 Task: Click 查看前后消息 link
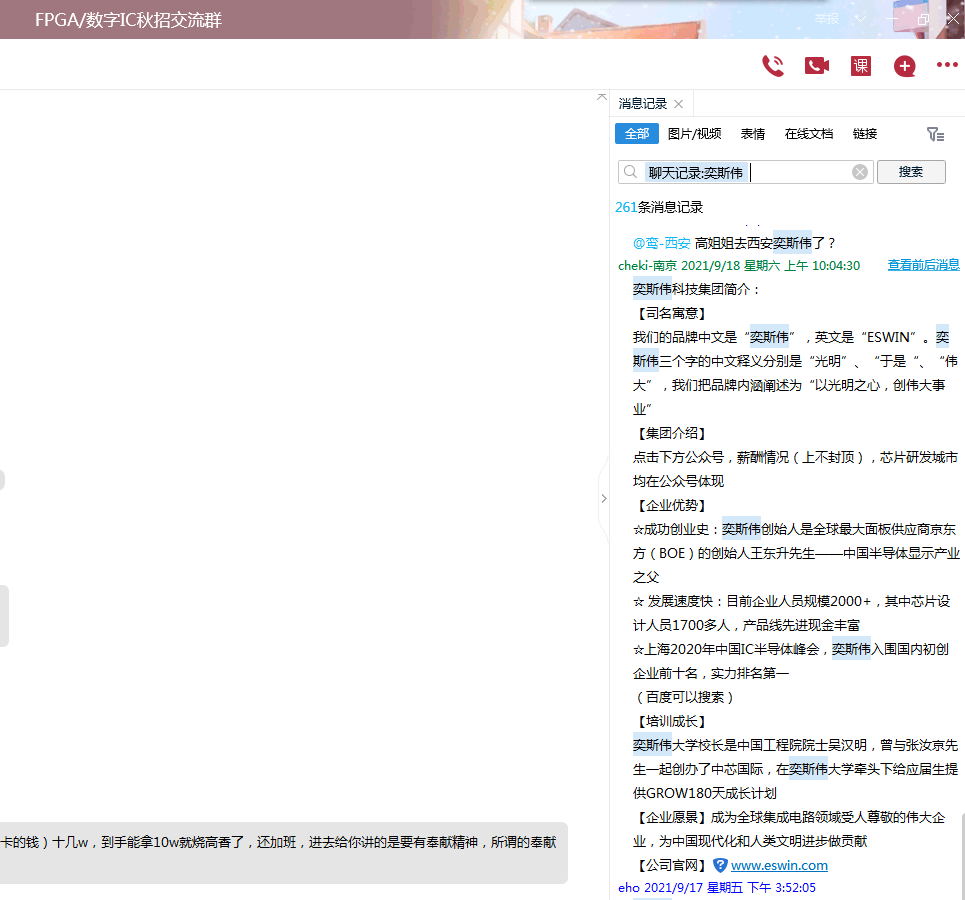pos(923,265)
